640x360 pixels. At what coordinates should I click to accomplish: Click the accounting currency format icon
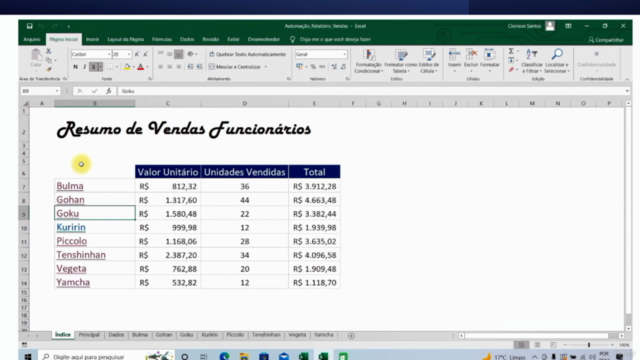point(300,67)
